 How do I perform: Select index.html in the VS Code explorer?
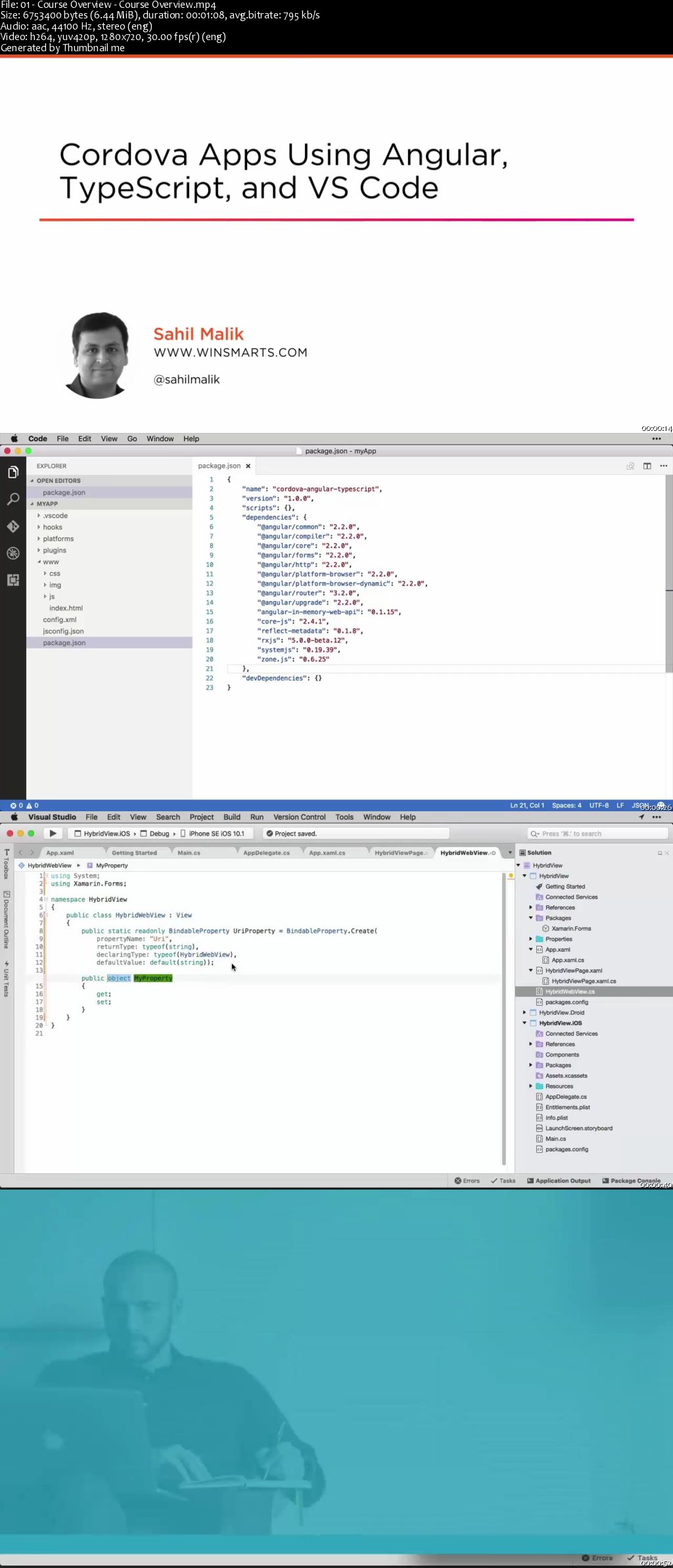(x=66, y=608)
